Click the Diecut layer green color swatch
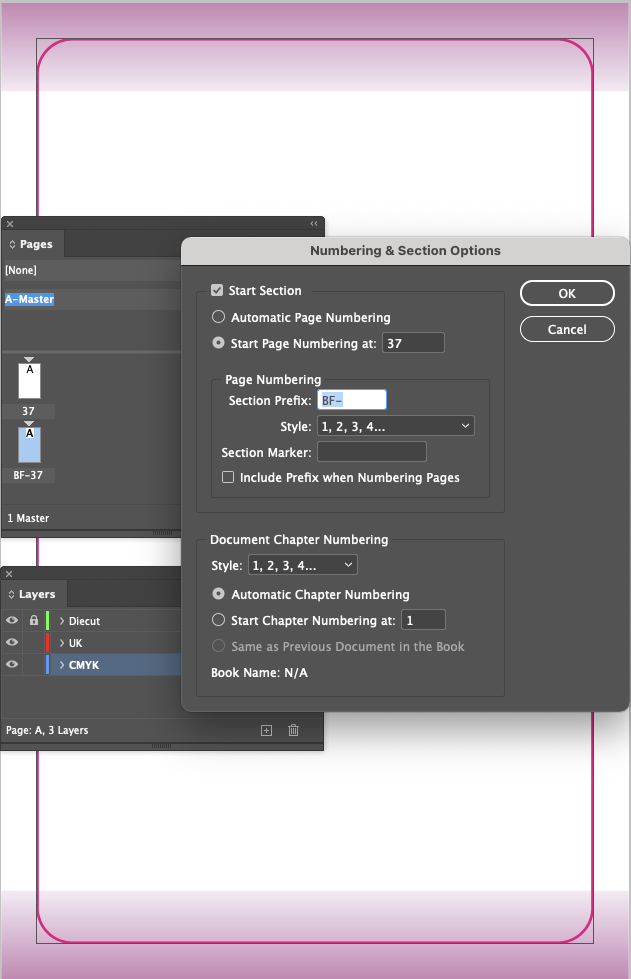The width and height of the screenshot is (631, 979). [47, 621]
